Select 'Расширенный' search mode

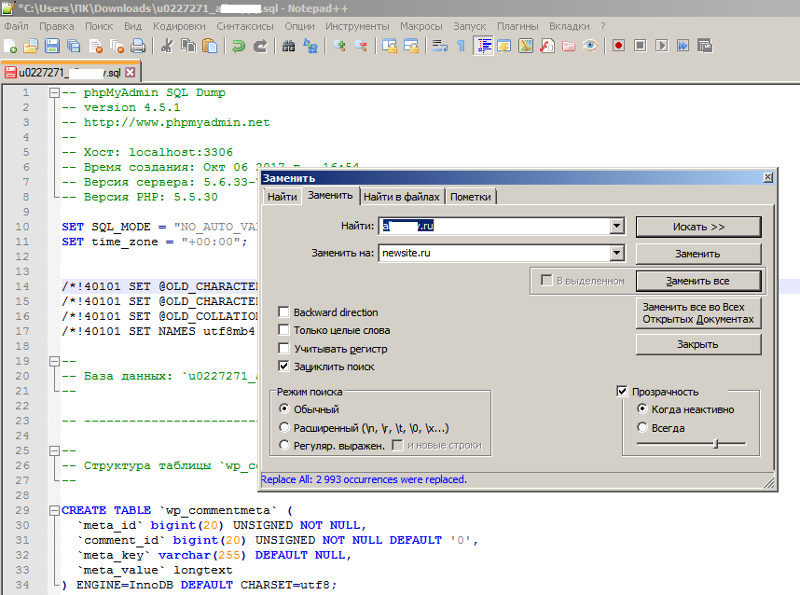pos(284,427)
